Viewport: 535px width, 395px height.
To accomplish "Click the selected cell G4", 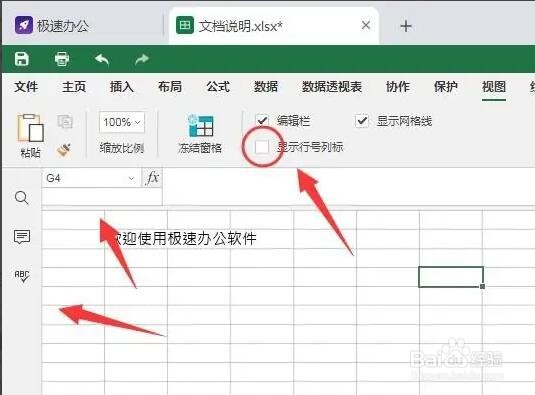I will pos(451,277).
